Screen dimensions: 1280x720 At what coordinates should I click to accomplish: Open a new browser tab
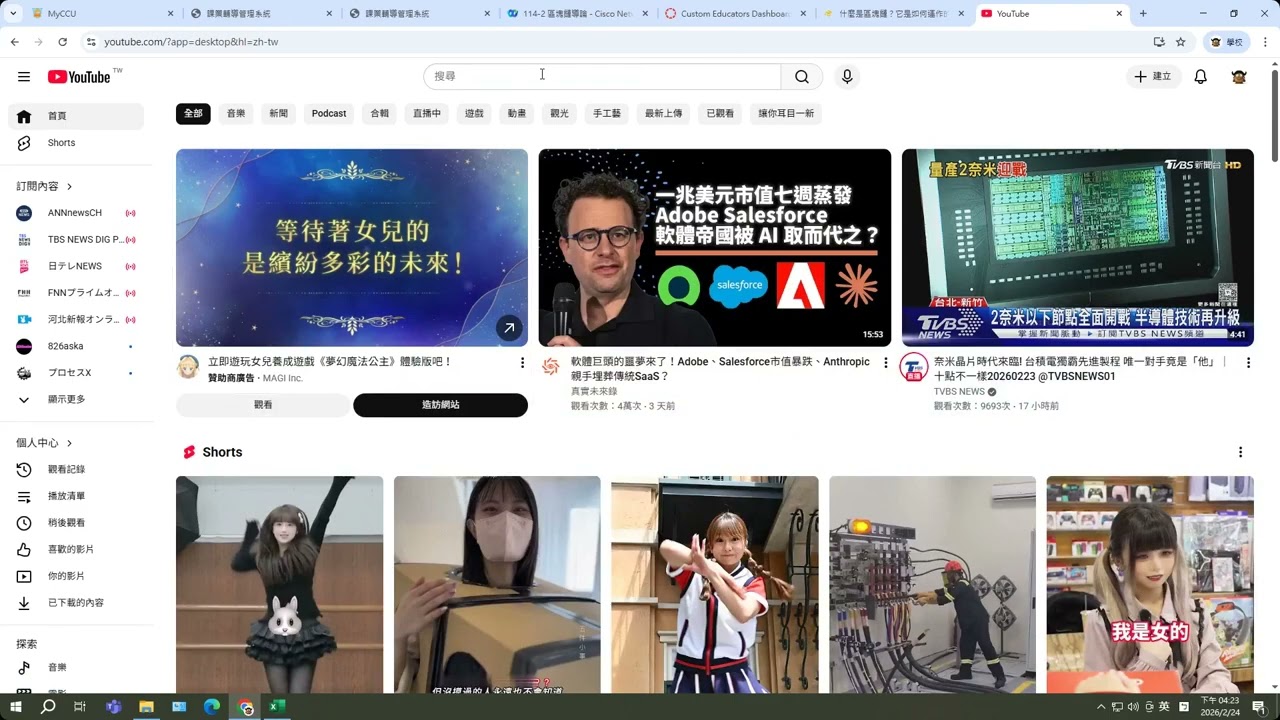(1143, 14)
